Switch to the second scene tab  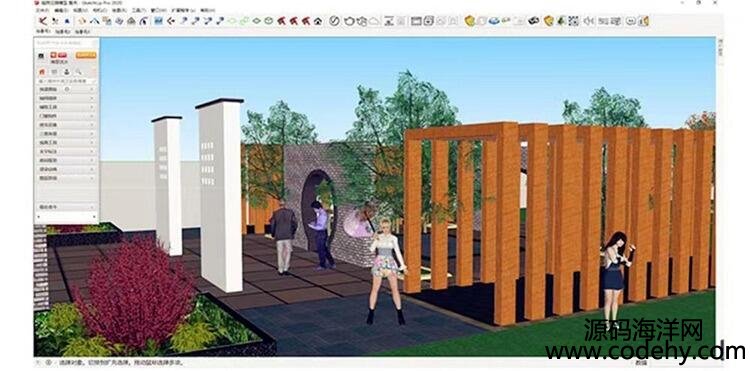[62, 32]
